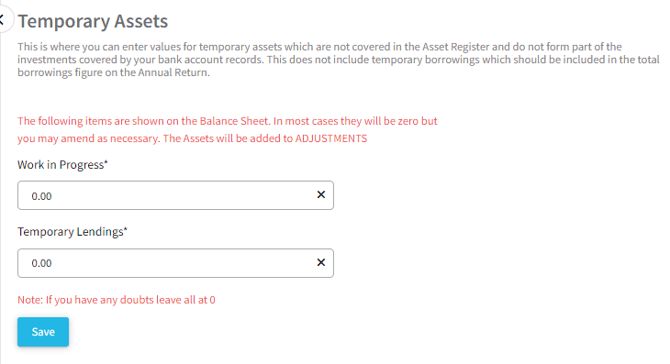Click 'This is where you can enter' sentence start
Screen dimensions: 670x364
[x=82, y=47]
